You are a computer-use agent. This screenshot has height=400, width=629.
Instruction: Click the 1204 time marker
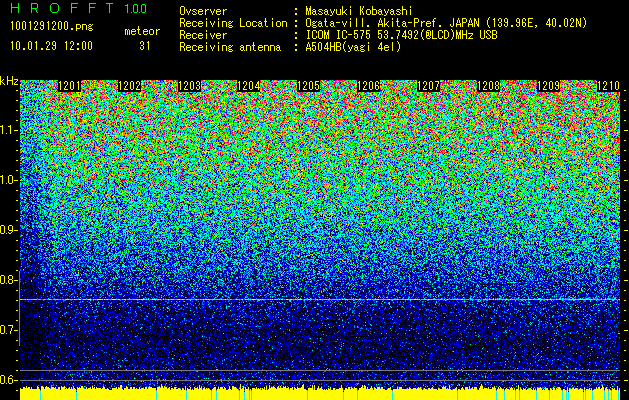pos(249,86)
